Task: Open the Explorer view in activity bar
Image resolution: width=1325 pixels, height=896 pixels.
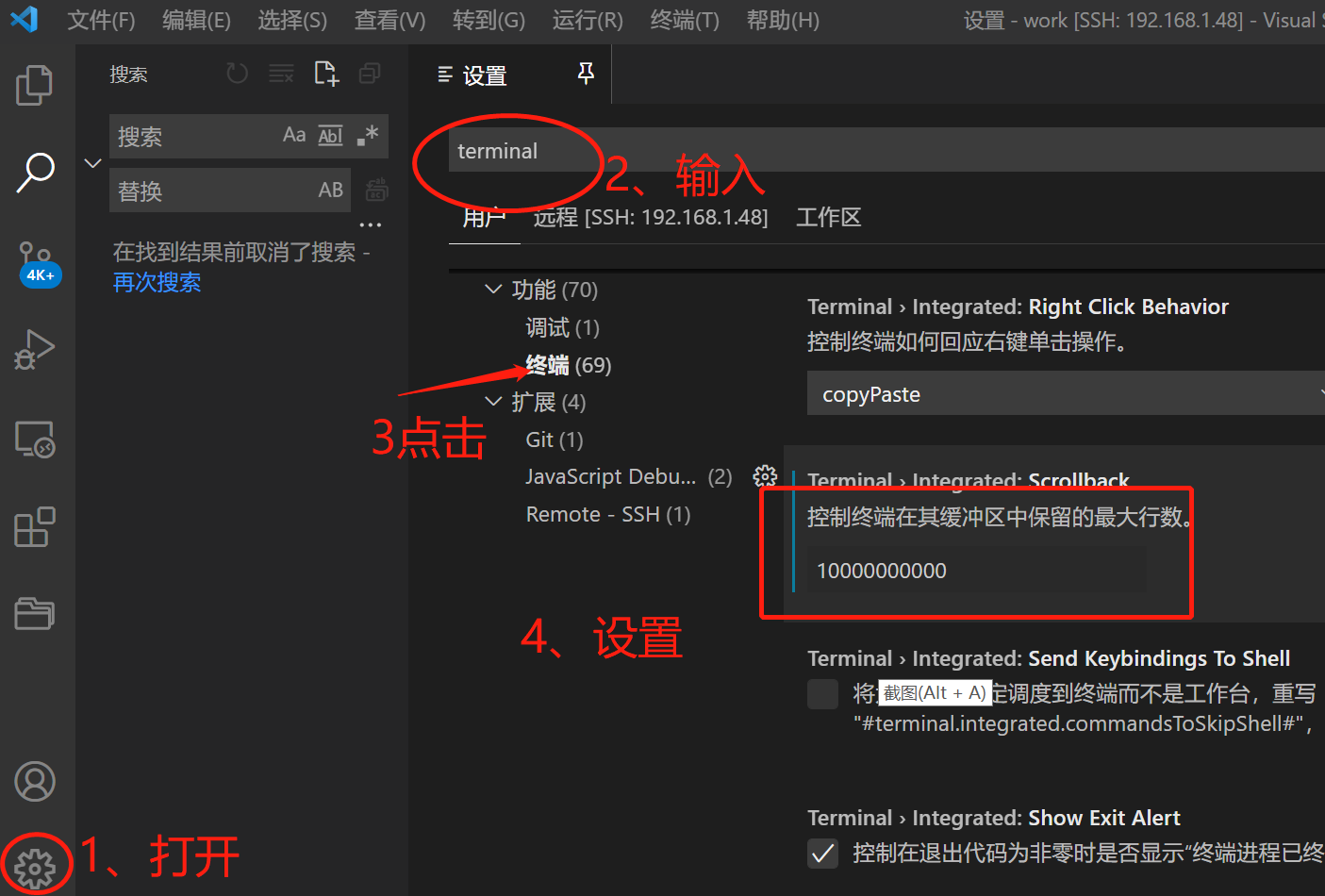Action: (35, 85)
